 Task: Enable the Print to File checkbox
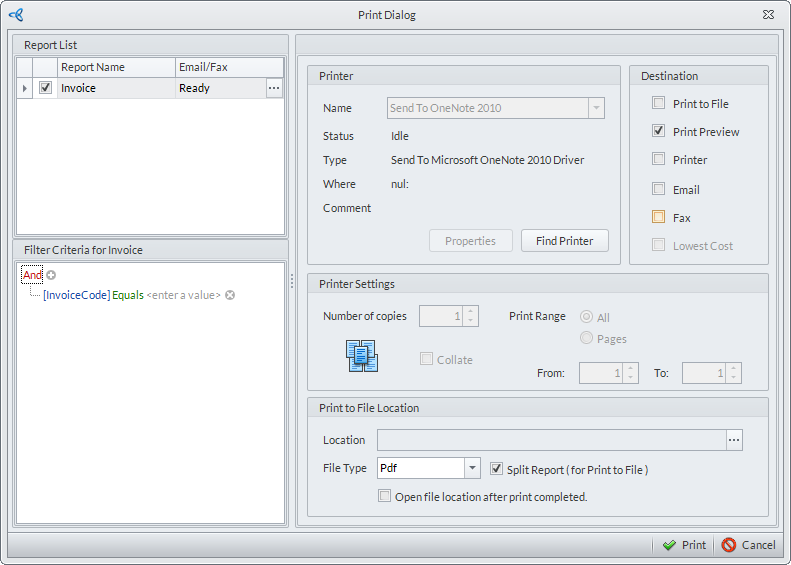(658, 103)
